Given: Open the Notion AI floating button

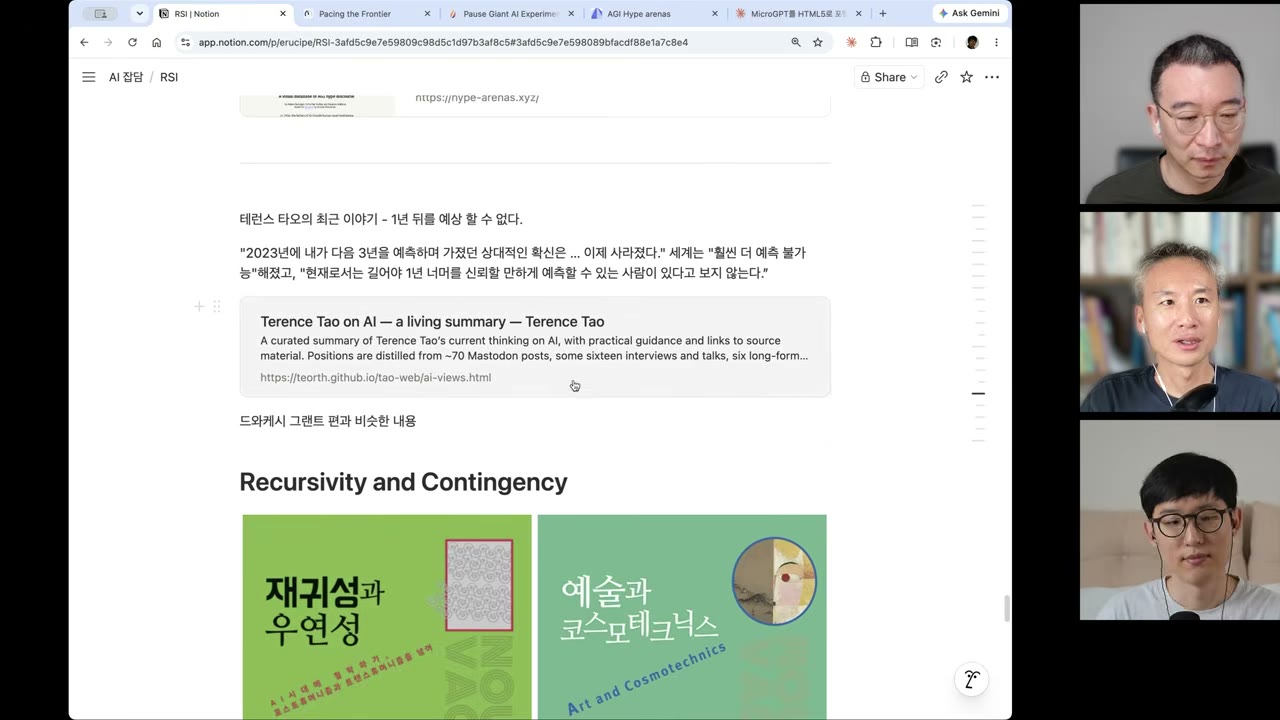Looking at the screenshot, I should click(971, 680).
